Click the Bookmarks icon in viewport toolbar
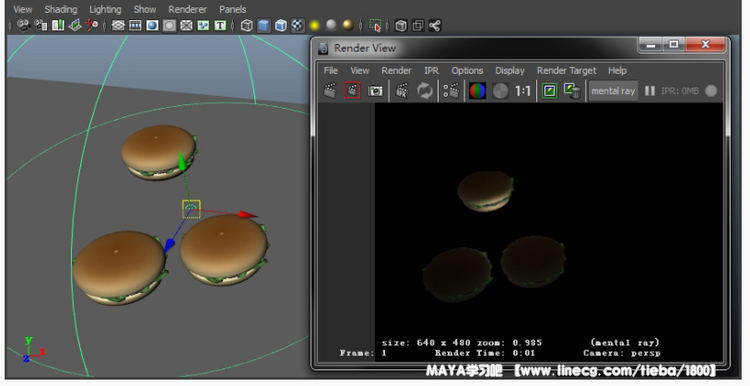Image resolution: width=750 pixels, height=386 pixels. 58,25
